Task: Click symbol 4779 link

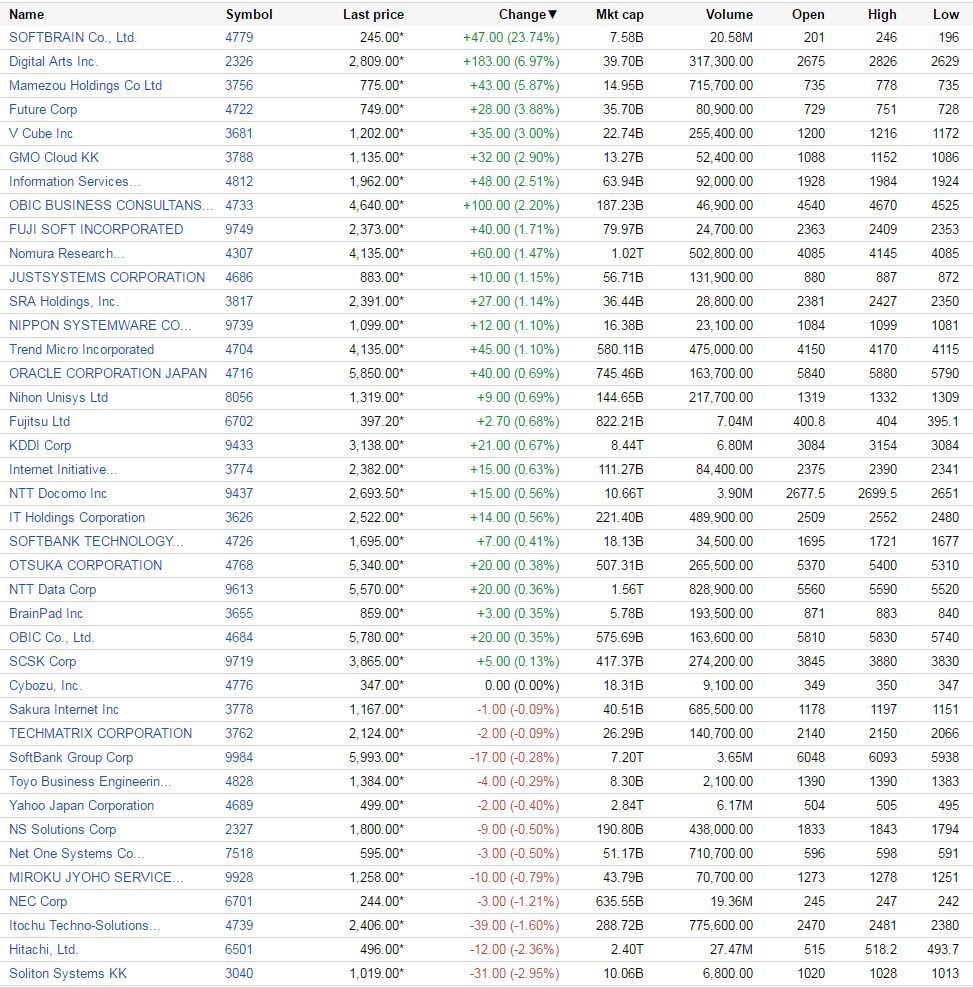Action: point(239,38)
